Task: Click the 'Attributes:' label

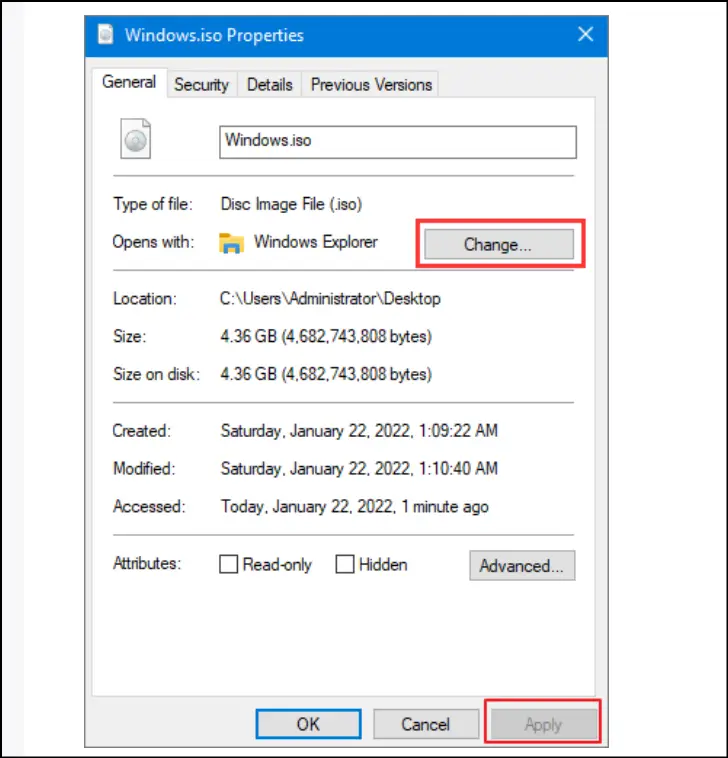Action: tap(147, 563)
